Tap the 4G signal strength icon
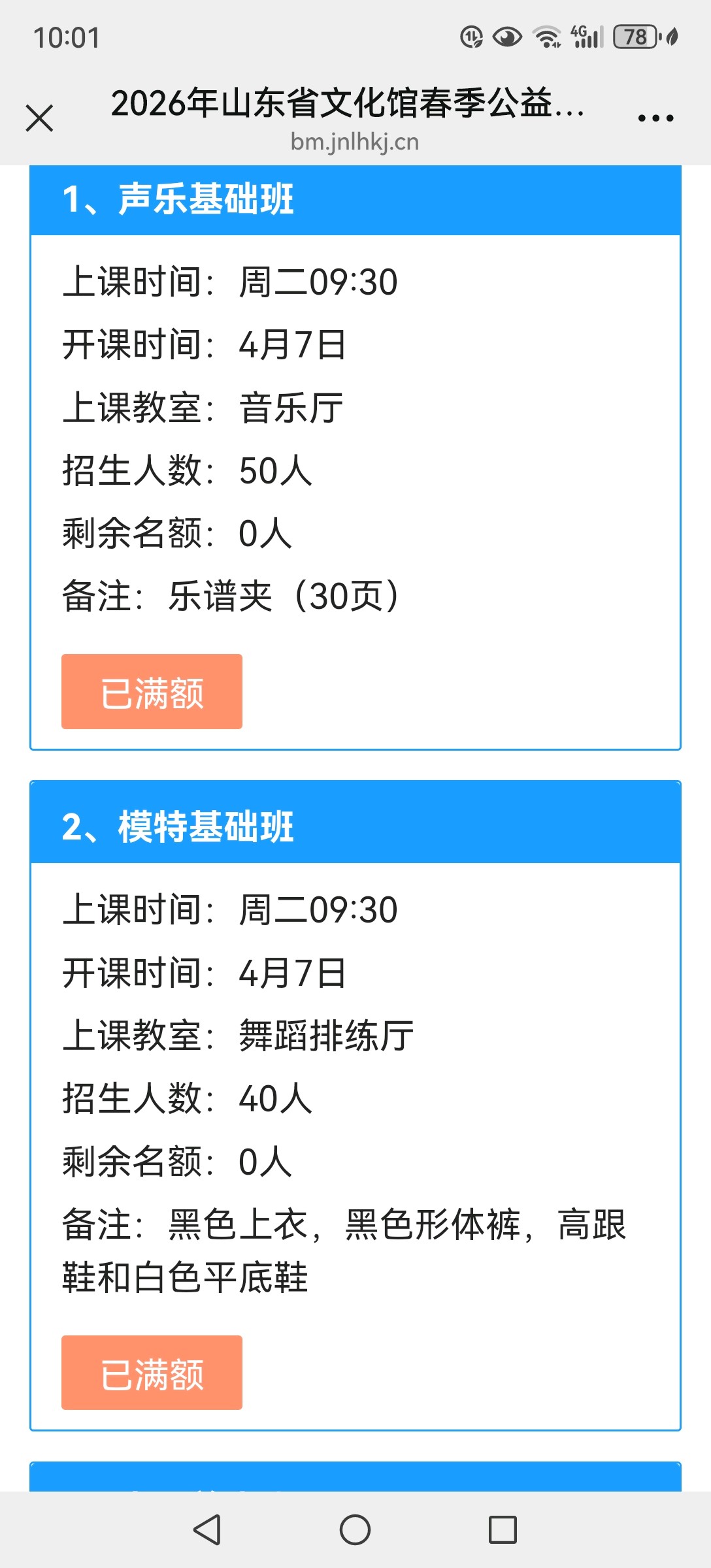711x1568 pixels. click(587, 37)
